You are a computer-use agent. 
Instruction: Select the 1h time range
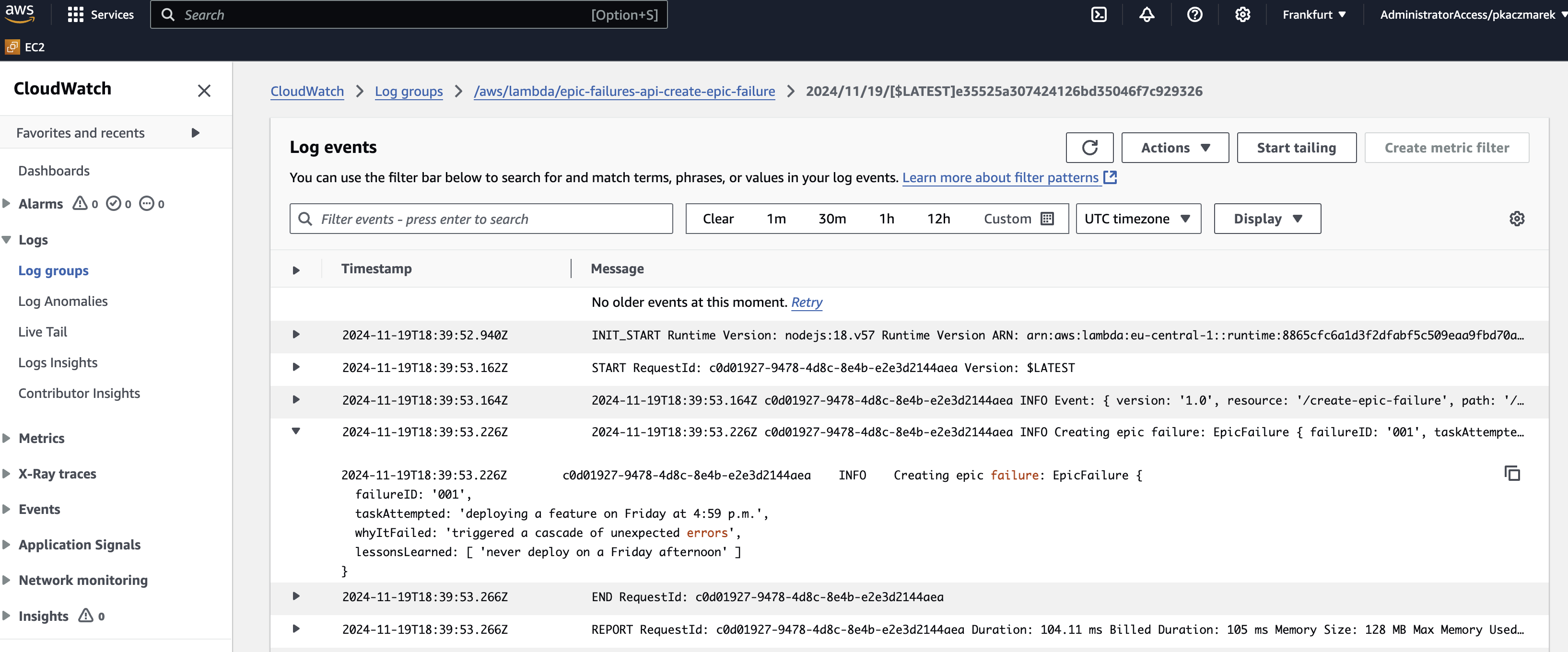pos(886,219)
